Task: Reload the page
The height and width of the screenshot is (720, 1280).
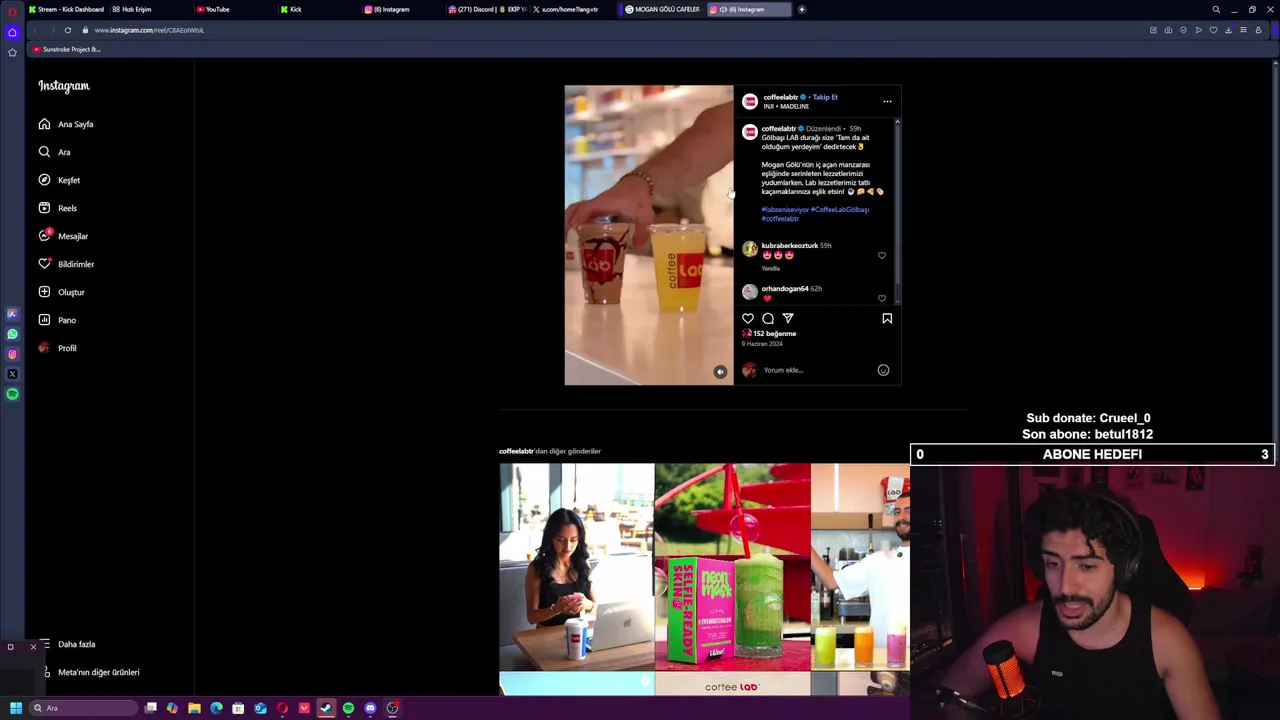Action: 68,30
